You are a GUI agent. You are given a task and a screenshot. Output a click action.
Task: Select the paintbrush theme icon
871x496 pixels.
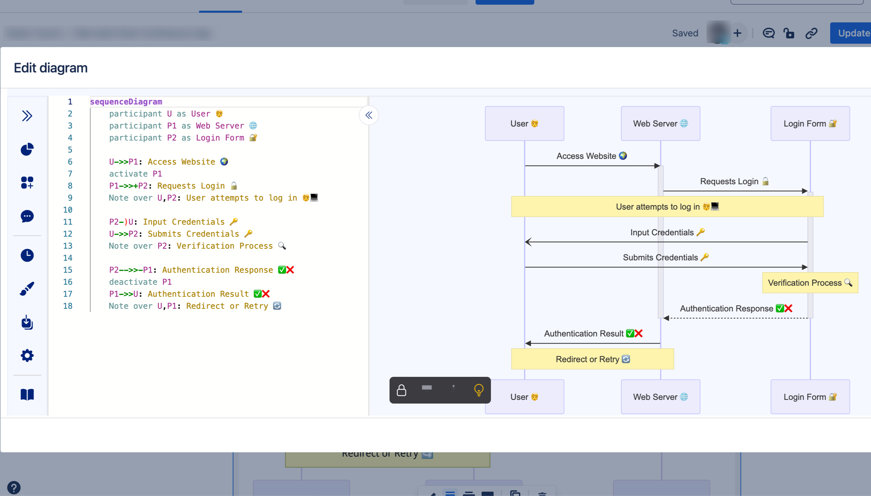[x=27, y=289]
